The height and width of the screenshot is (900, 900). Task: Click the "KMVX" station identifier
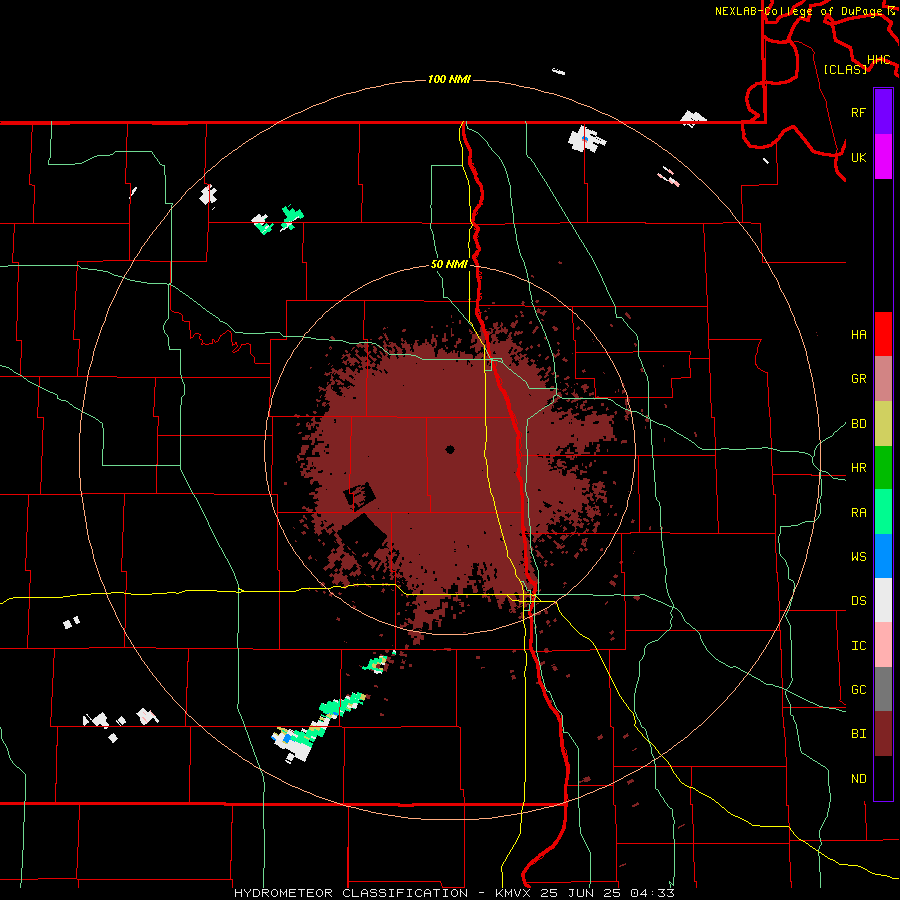click(x=511, y=893)
